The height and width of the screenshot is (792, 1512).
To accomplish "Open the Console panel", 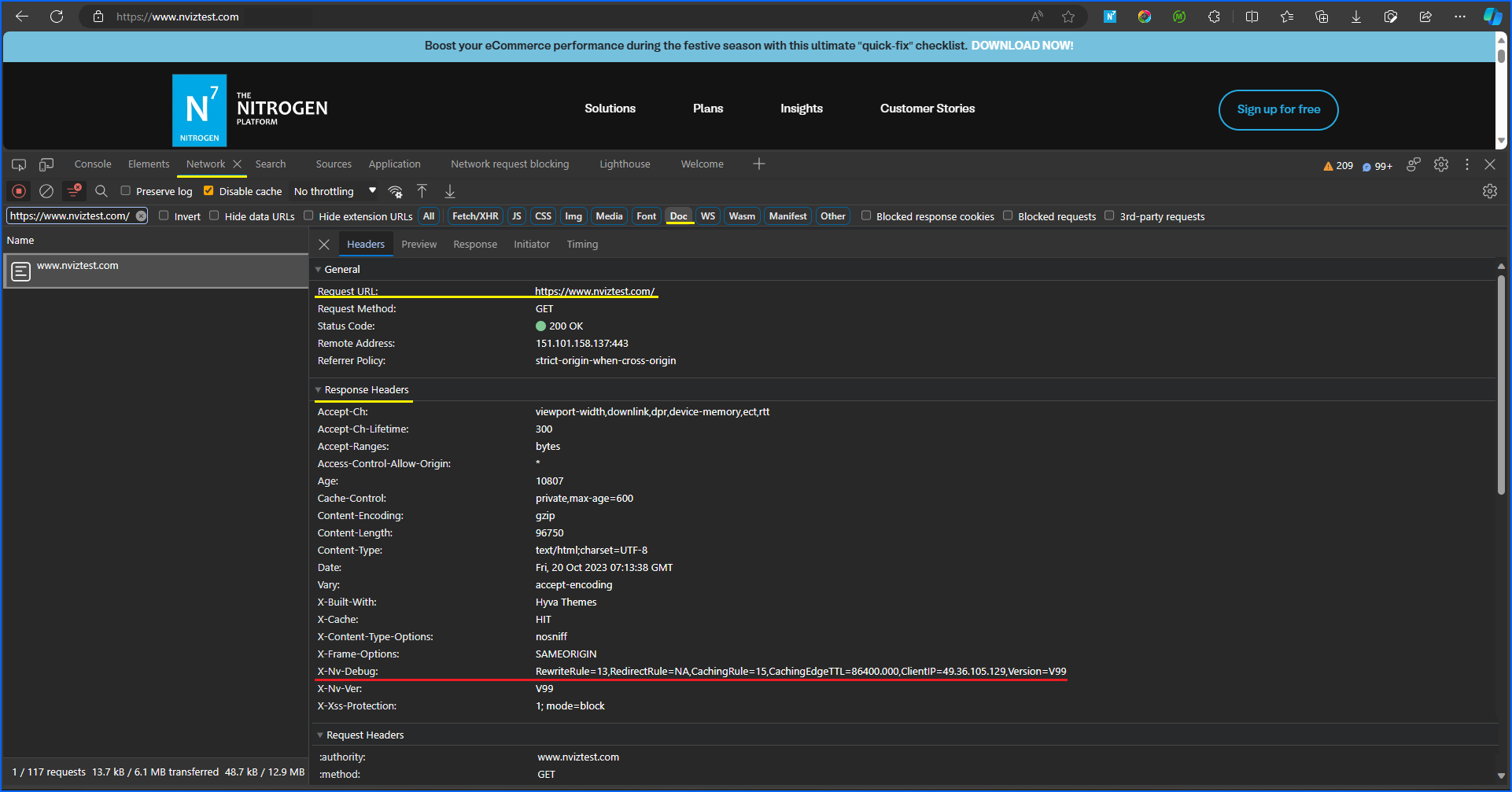I will pyautogui.click(x=92, y=164).
